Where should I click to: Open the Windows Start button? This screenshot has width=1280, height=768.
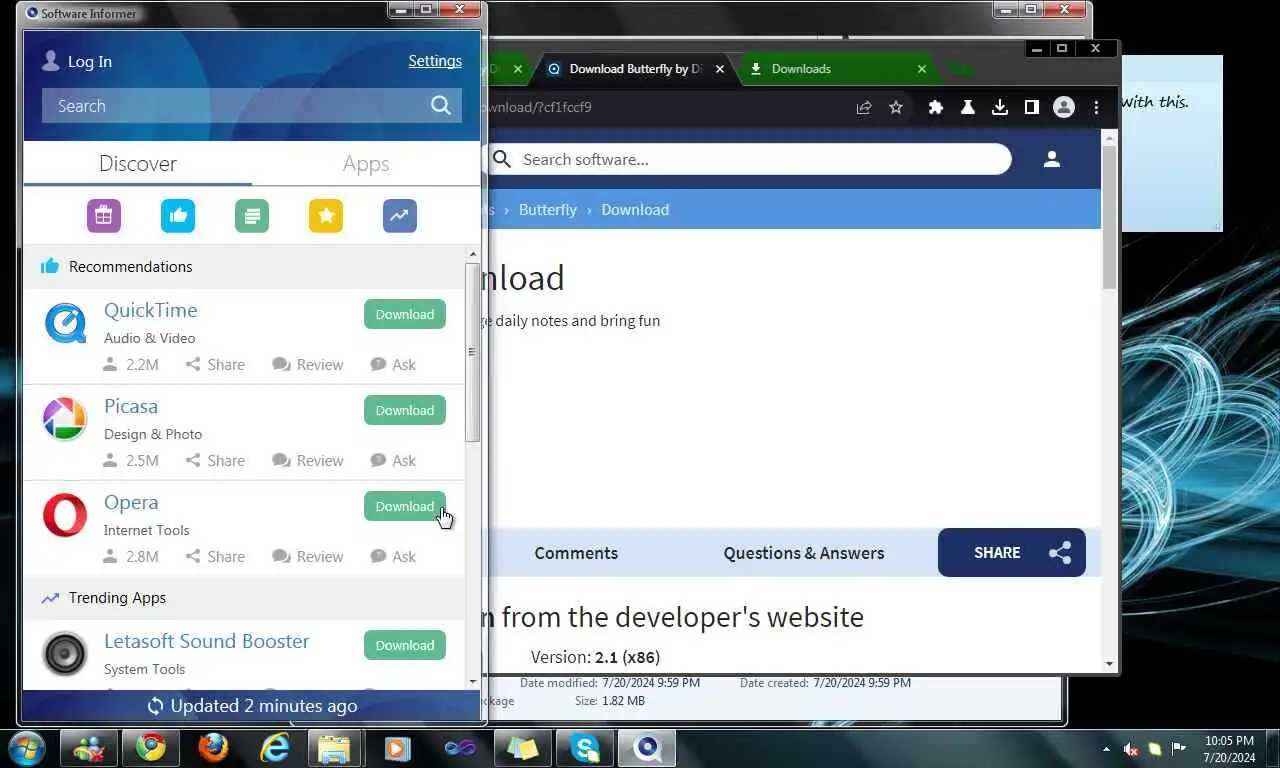tap(26, 748)
